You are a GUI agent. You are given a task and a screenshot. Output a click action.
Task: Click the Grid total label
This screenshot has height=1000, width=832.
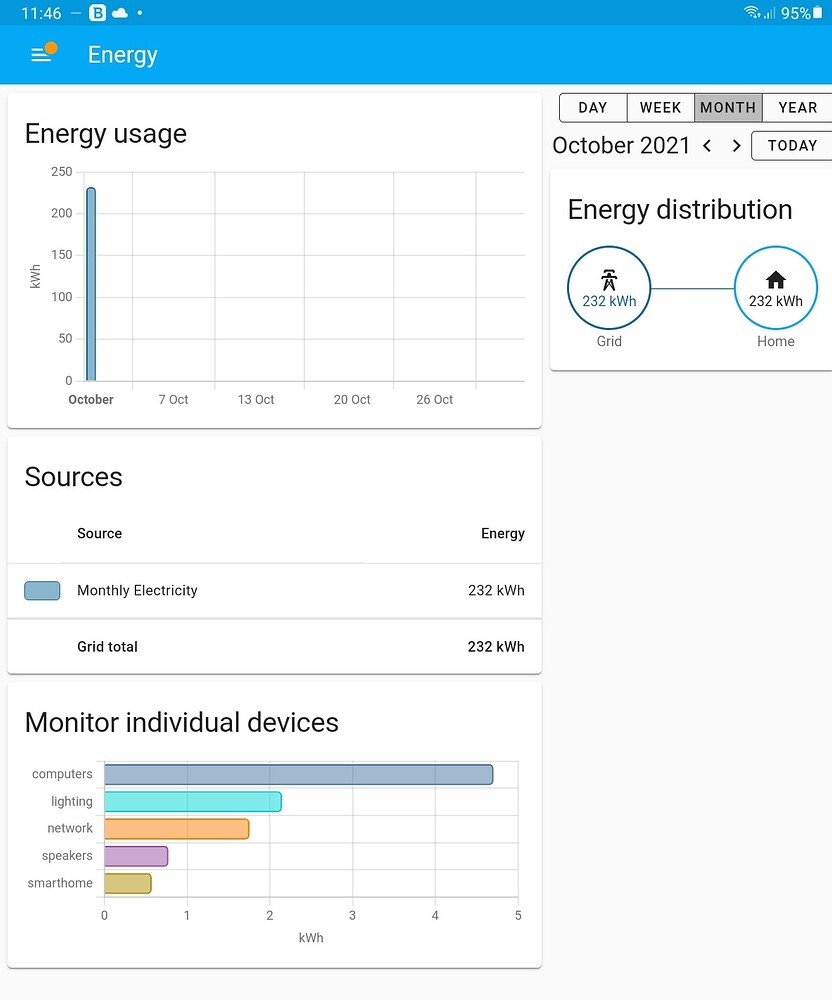pyautogui.click(x=107, y=647)
